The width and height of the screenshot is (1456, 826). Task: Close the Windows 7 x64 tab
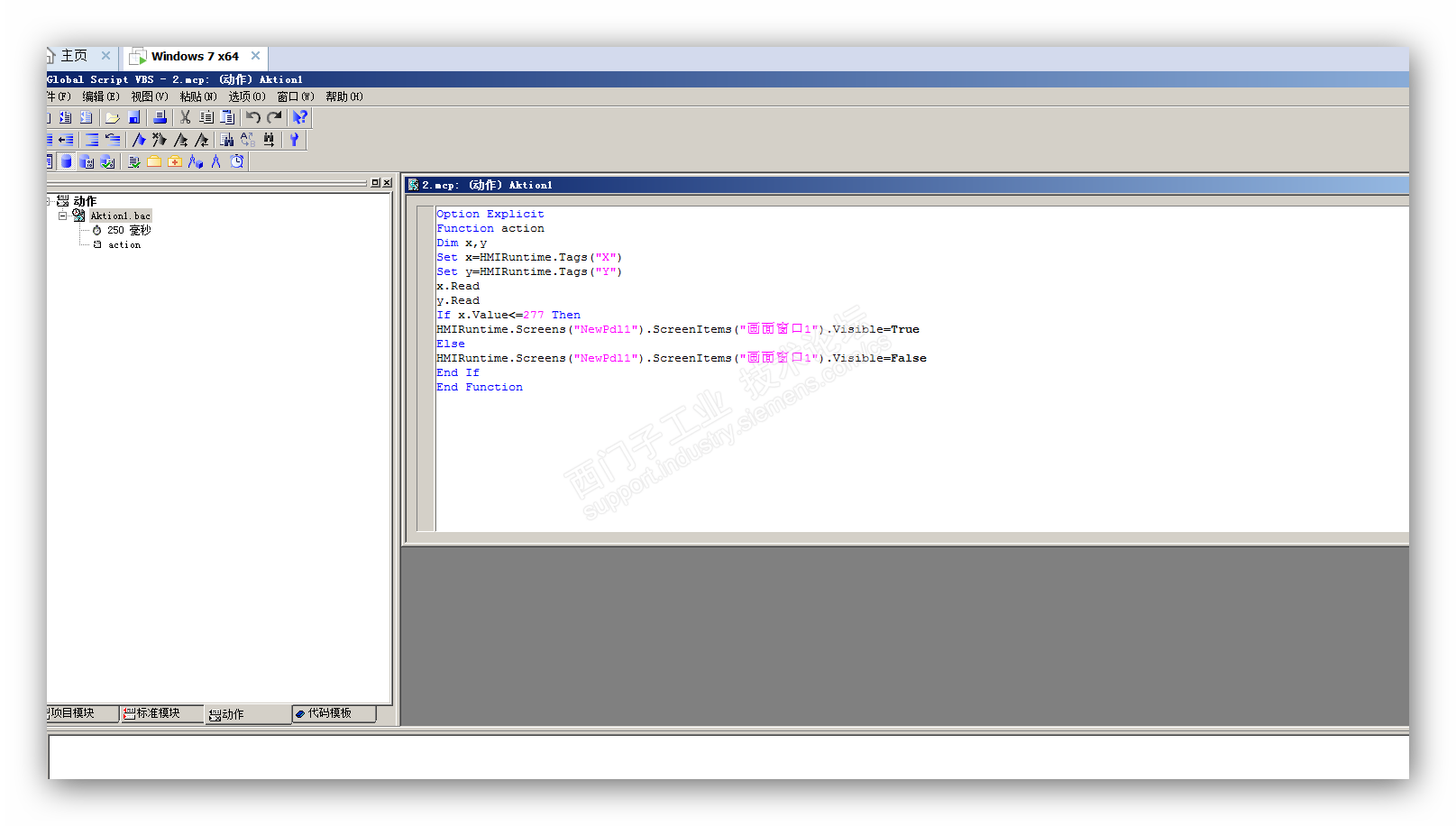pos(255,56)
